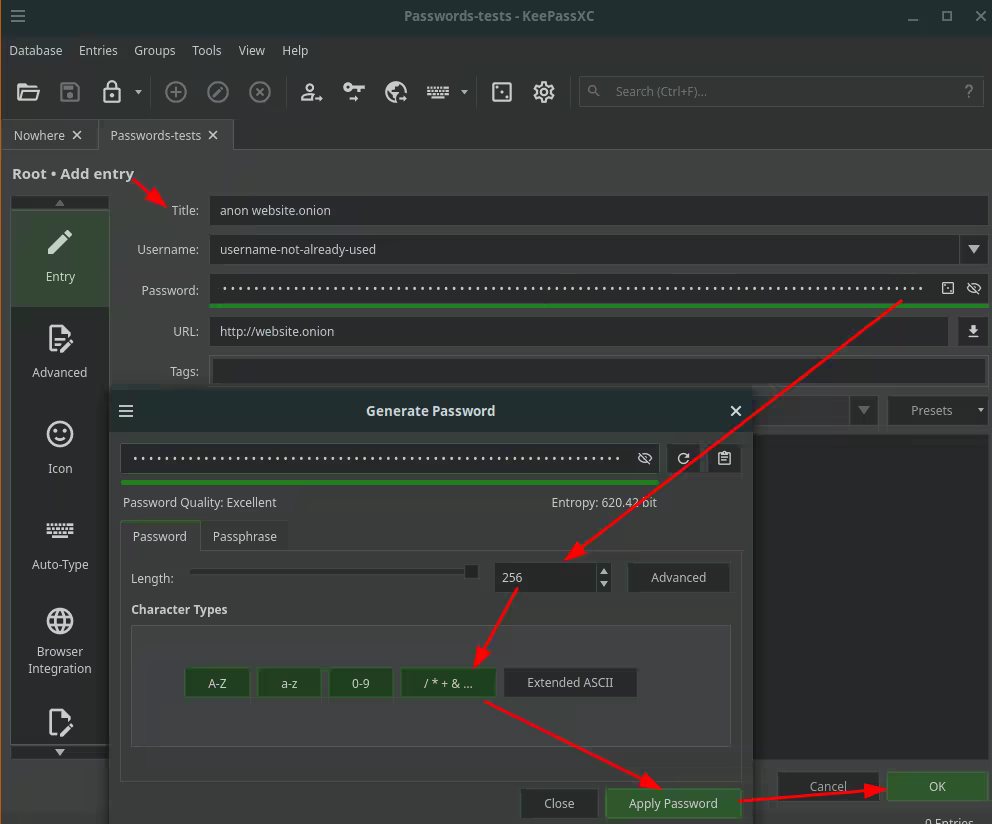
Task: Expand the Username dropdown arrow
Action: (973, 249)
